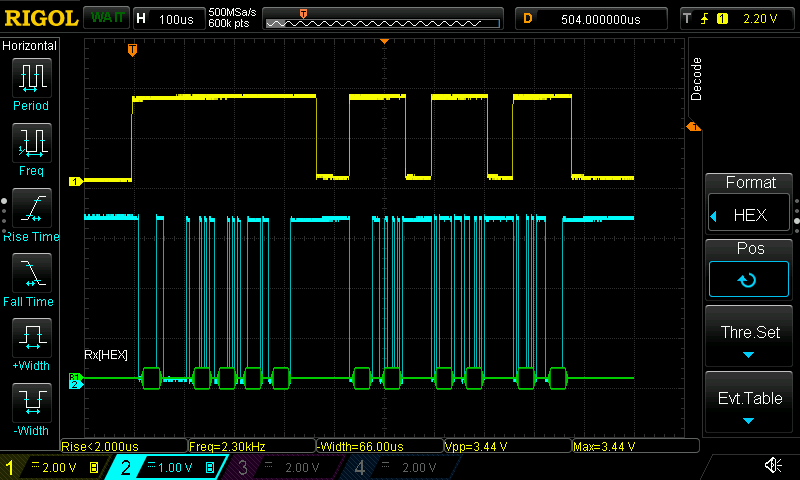The image size is (800, 480).
Task: Click the 500MSa/s sample rate text
Action: tap(232, 13)
